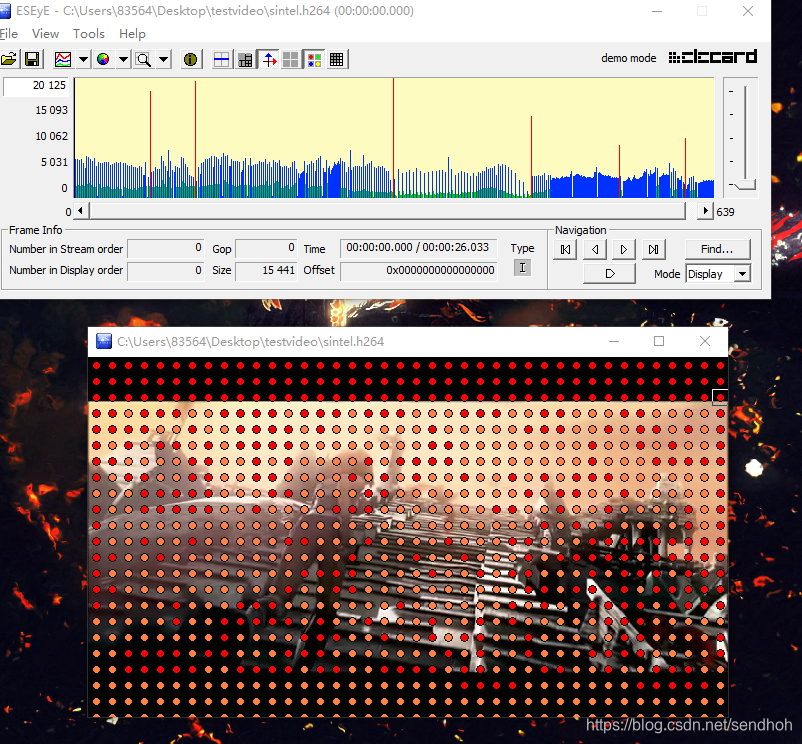
Task: Click the Elecard logo
Action: (x=712, y=57)
